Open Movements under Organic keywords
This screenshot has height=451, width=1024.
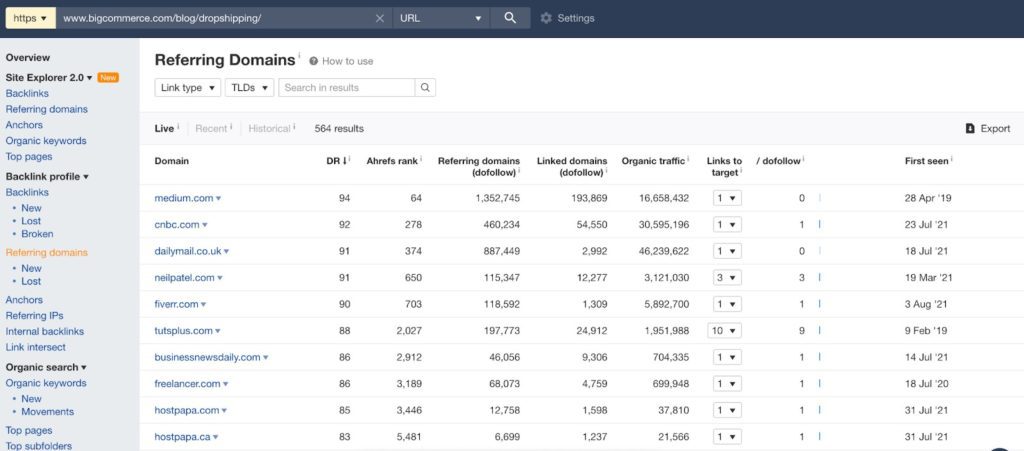click(x=48, y=411)
